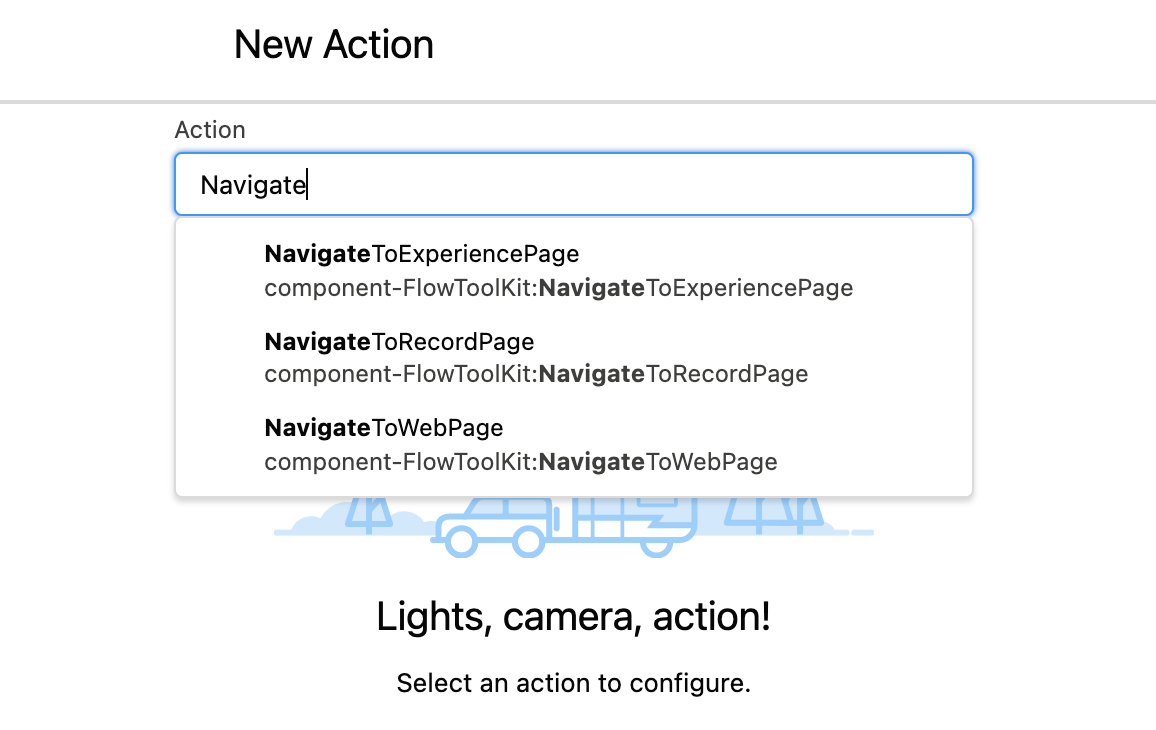Image resolution: width=1156 pixels, height=730 pixels.
Task: Click the component-FlowToolKit:NavigateToWebPage subtitle
Action: 520,462
